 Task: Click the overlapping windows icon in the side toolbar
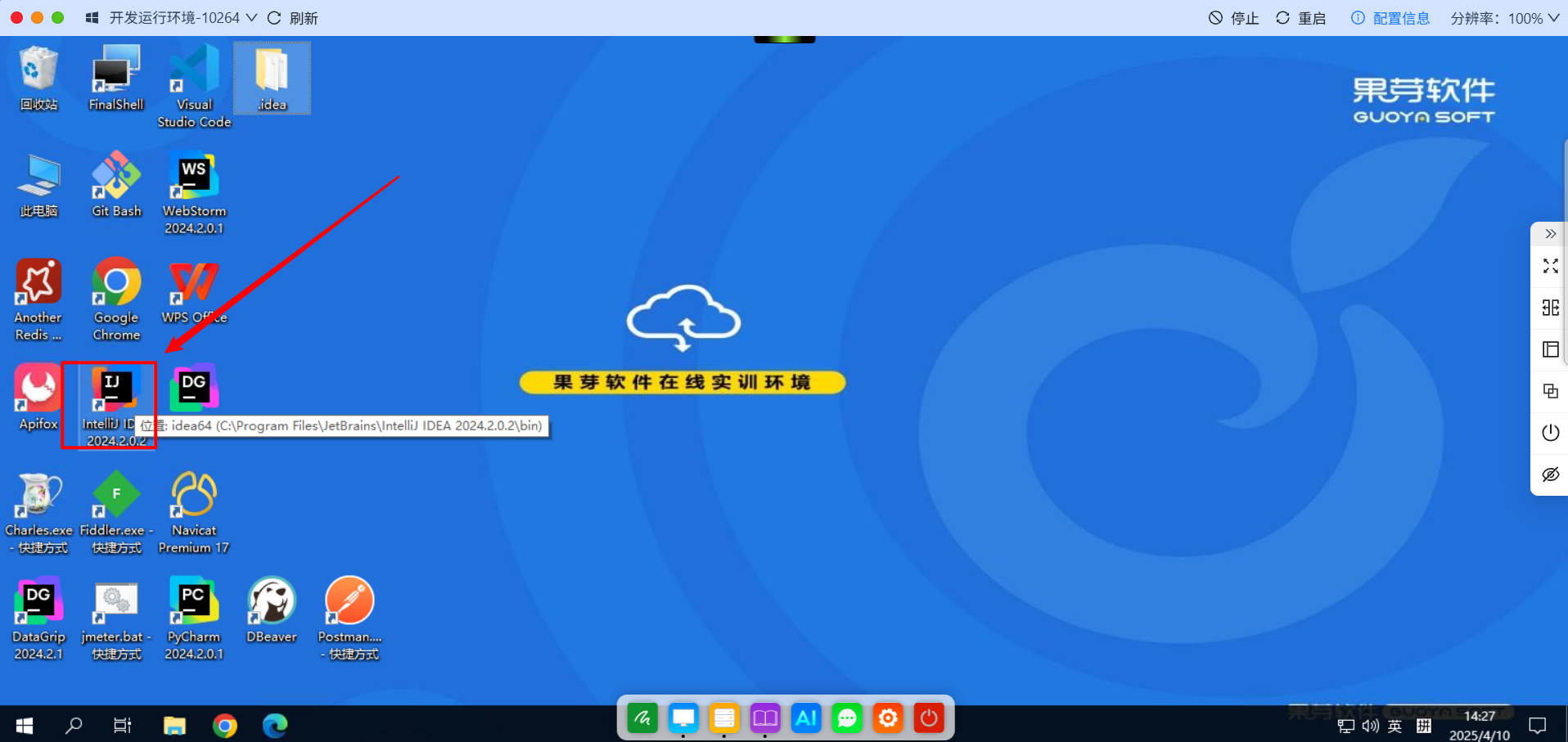(x=1550, y=391)
